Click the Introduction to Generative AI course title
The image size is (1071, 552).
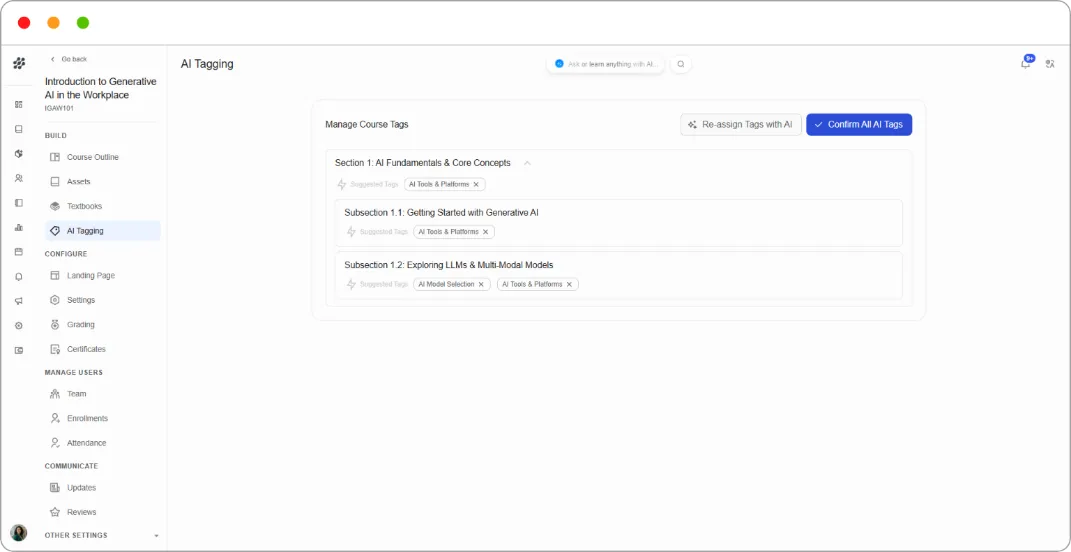click(100, 88)
